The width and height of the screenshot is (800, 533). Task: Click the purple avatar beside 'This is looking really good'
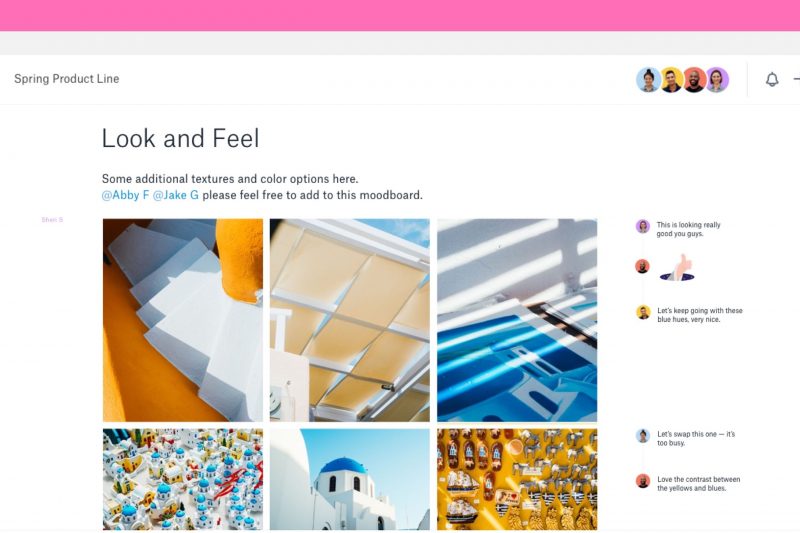[642, 226]
